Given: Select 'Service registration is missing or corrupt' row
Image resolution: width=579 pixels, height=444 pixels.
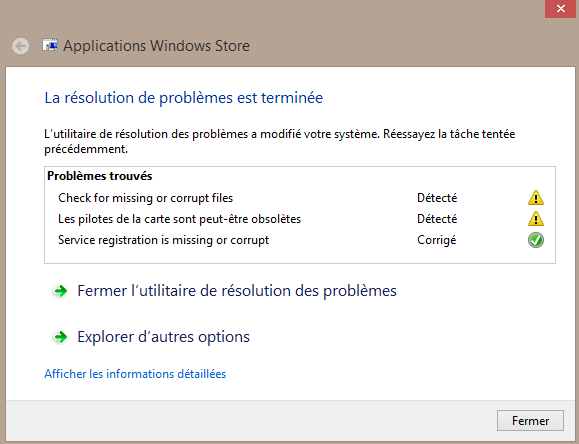Looking at the screenshot, I should pyautogui.click(x=300, y=240).
